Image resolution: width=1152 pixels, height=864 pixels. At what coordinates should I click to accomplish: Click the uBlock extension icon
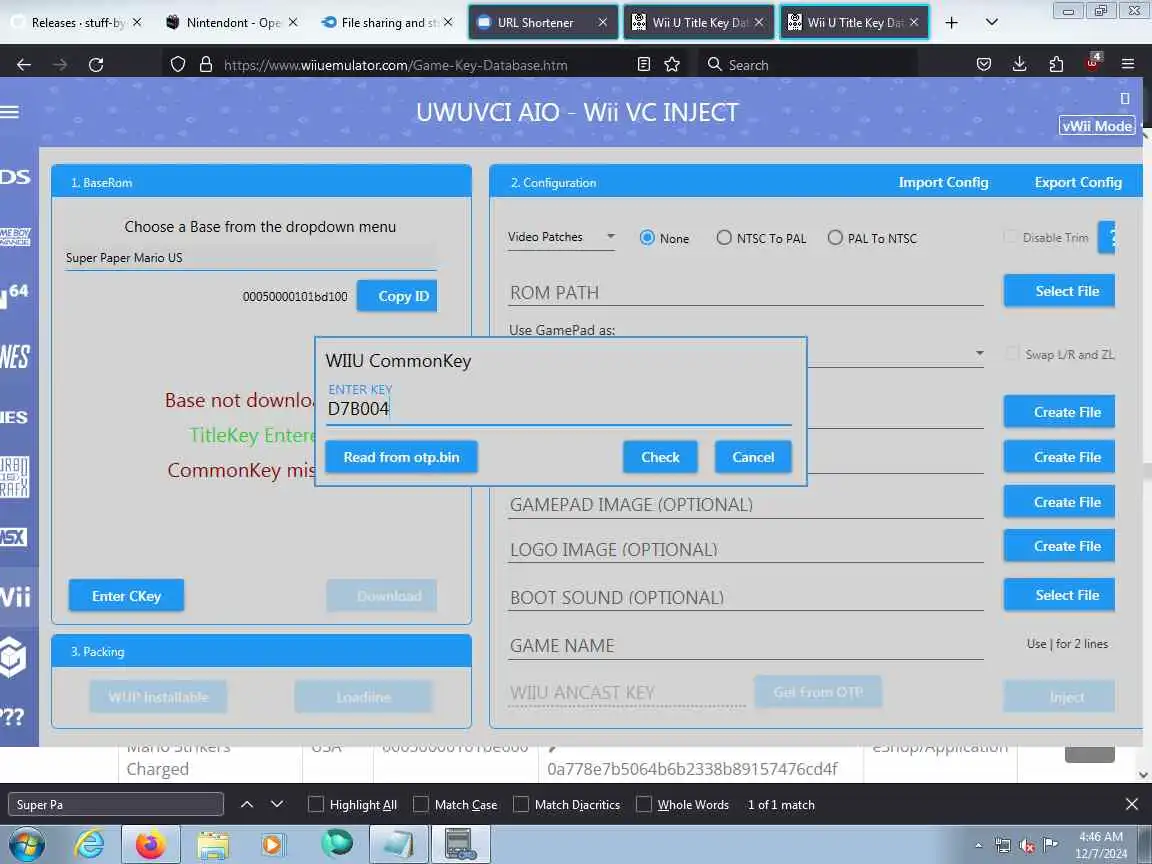1092,62
